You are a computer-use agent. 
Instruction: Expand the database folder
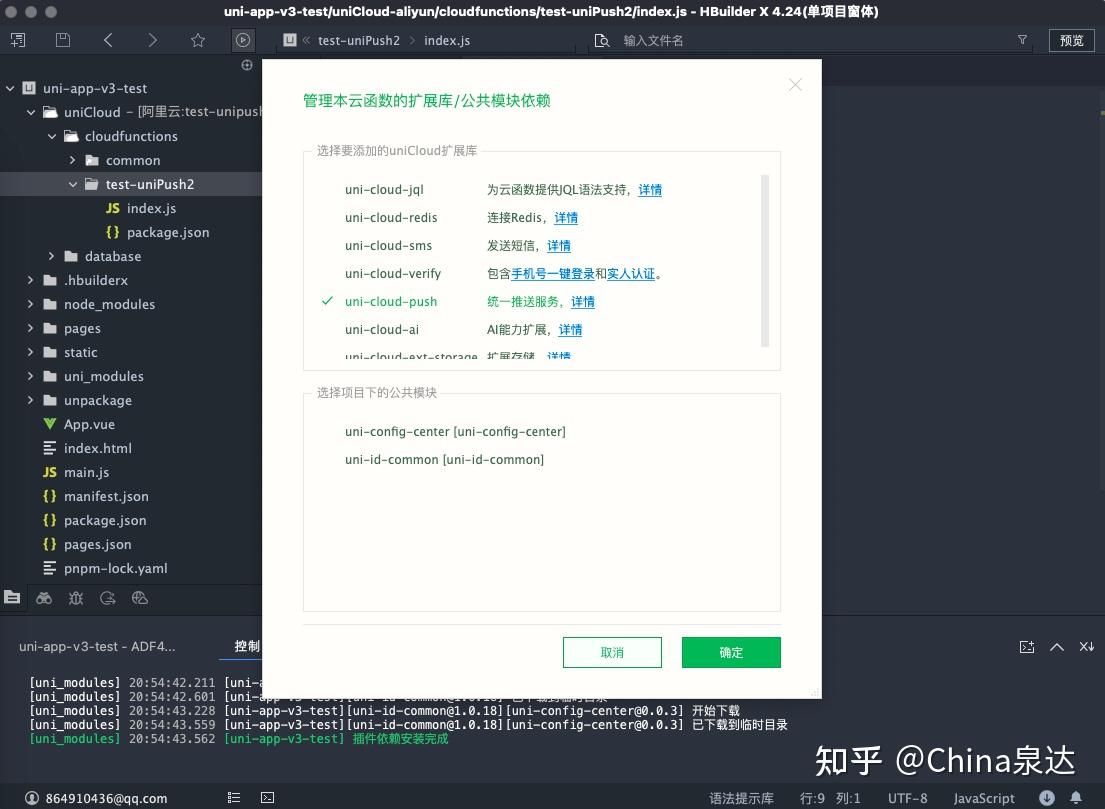(52, 256)
